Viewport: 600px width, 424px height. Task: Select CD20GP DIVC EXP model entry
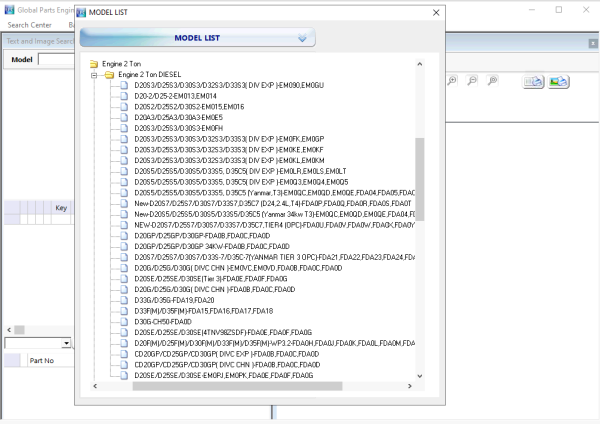pos(227,354)
